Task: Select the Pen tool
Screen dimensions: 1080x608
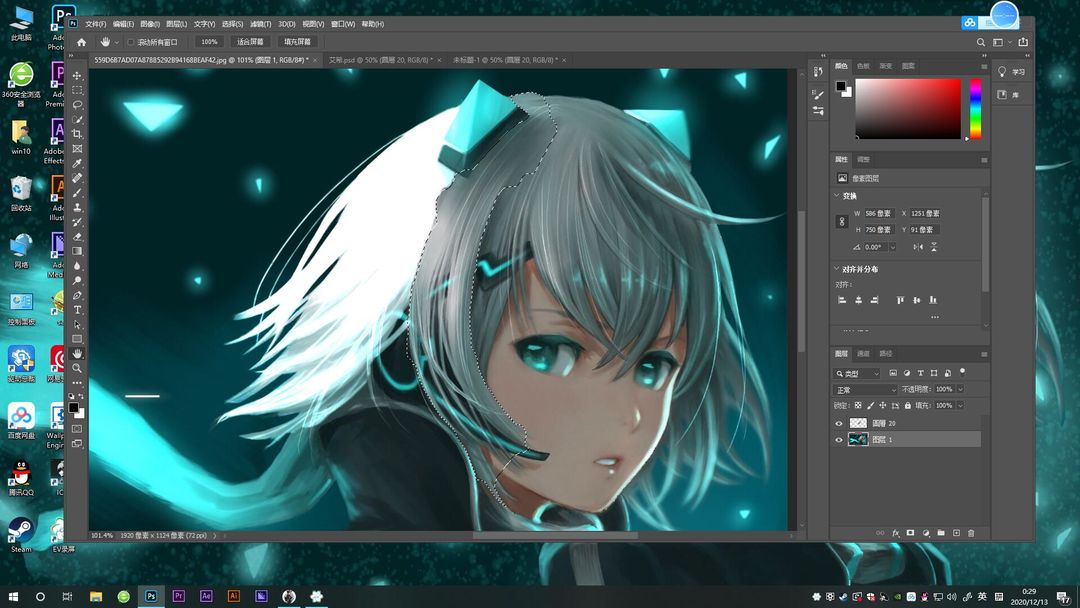Action: [x=77, y=295]
